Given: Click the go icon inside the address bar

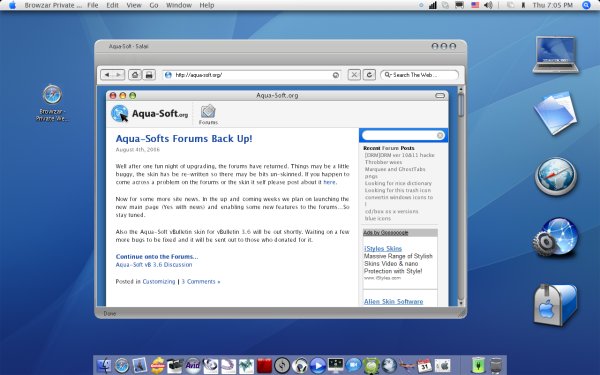Looking at the screenshot, I should coord(336,75).
